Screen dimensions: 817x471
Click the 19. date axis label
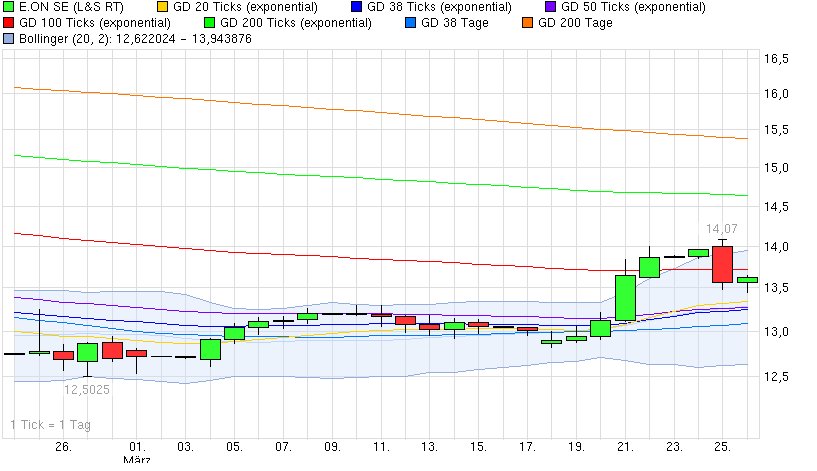click(x=576, y=447)
